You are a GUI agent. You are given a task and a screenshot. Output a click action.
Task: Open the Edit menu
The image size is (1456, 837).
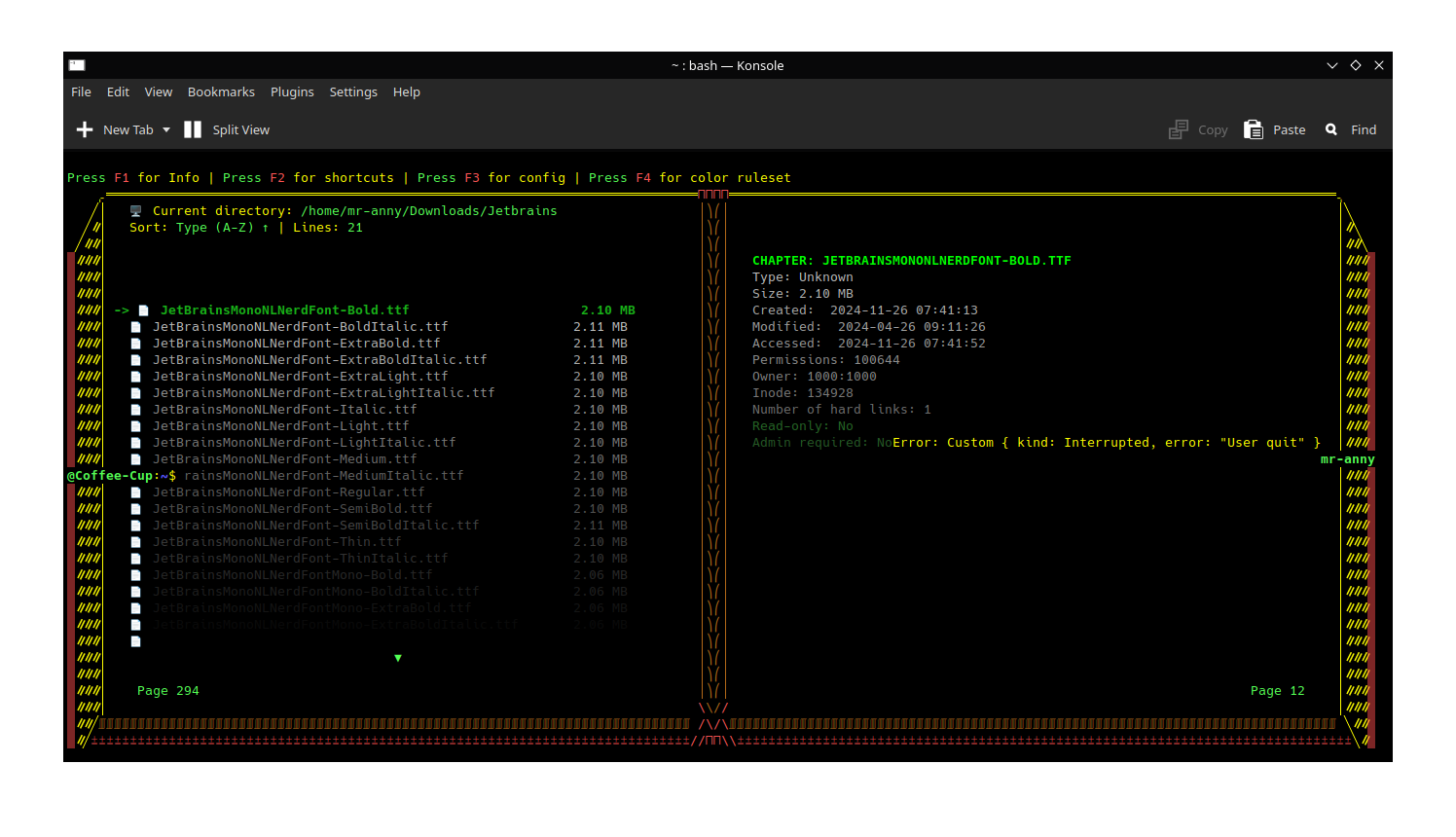coord(118,91)
